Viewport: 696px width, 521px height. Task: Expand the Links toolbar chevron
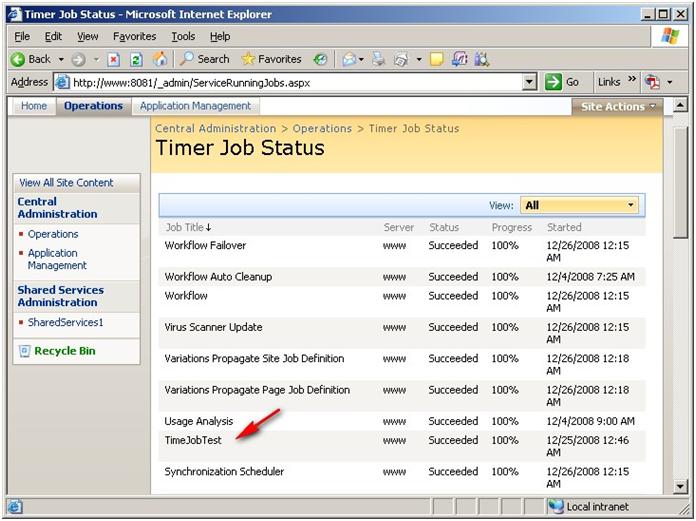pyautogui.click(x=632, y=79)
